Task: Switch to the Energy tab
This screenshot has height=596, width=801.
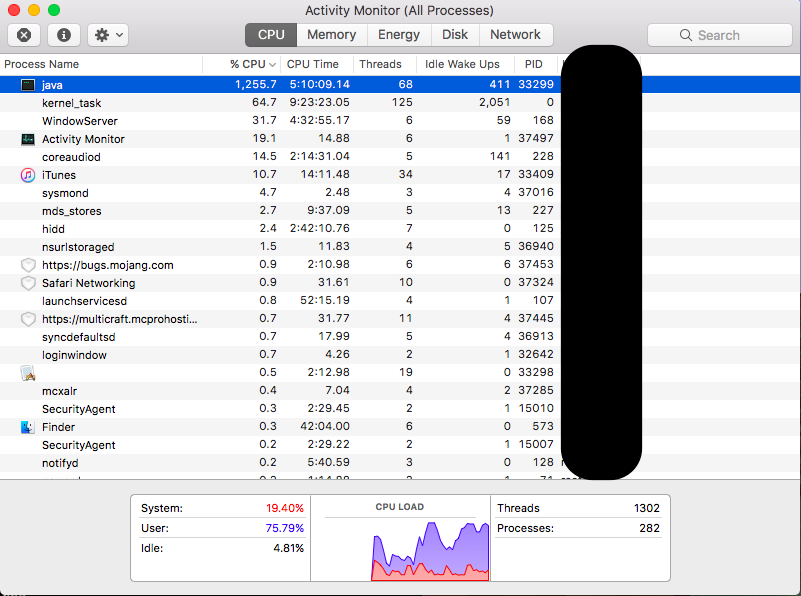Action: pos(399,35)
